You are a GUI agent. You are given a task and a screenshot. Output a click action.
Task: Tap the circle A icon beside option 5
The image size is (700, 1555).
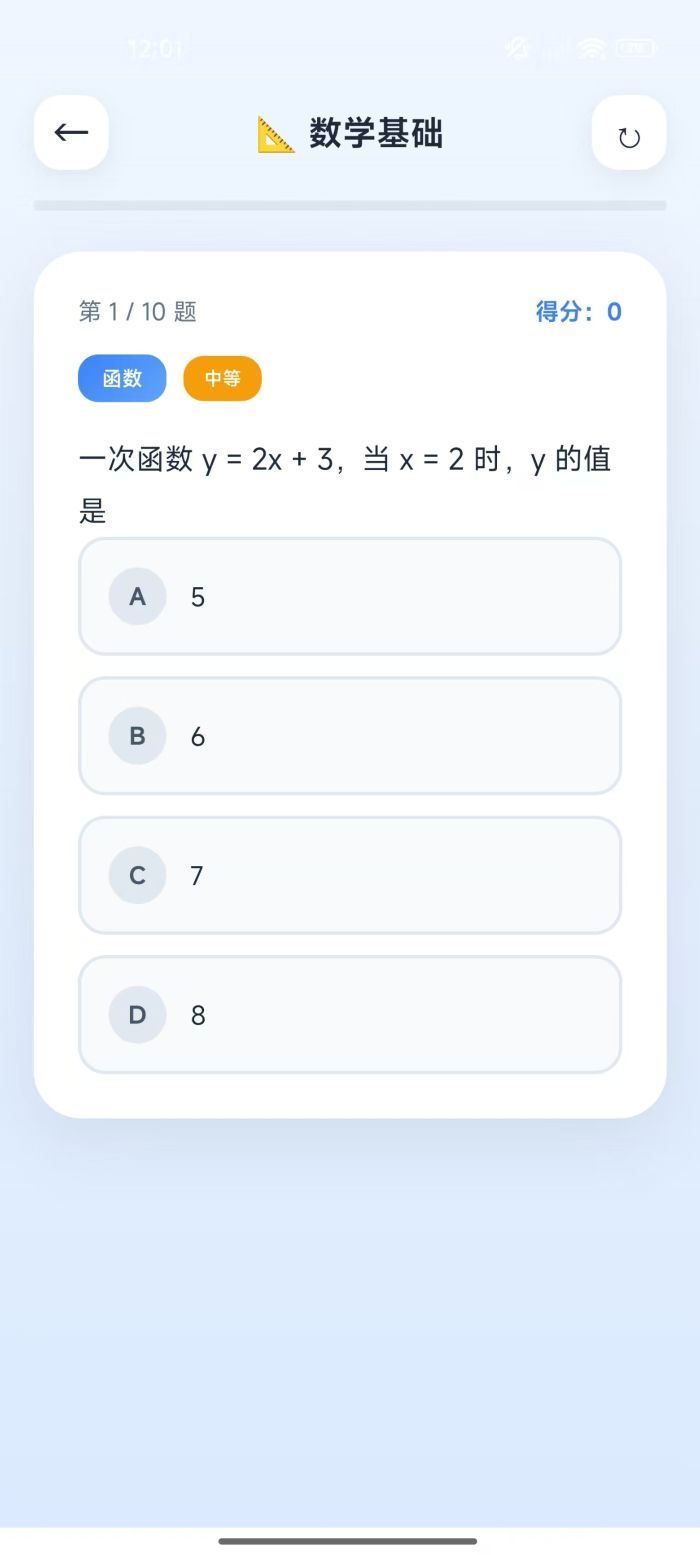pos(137,596)
